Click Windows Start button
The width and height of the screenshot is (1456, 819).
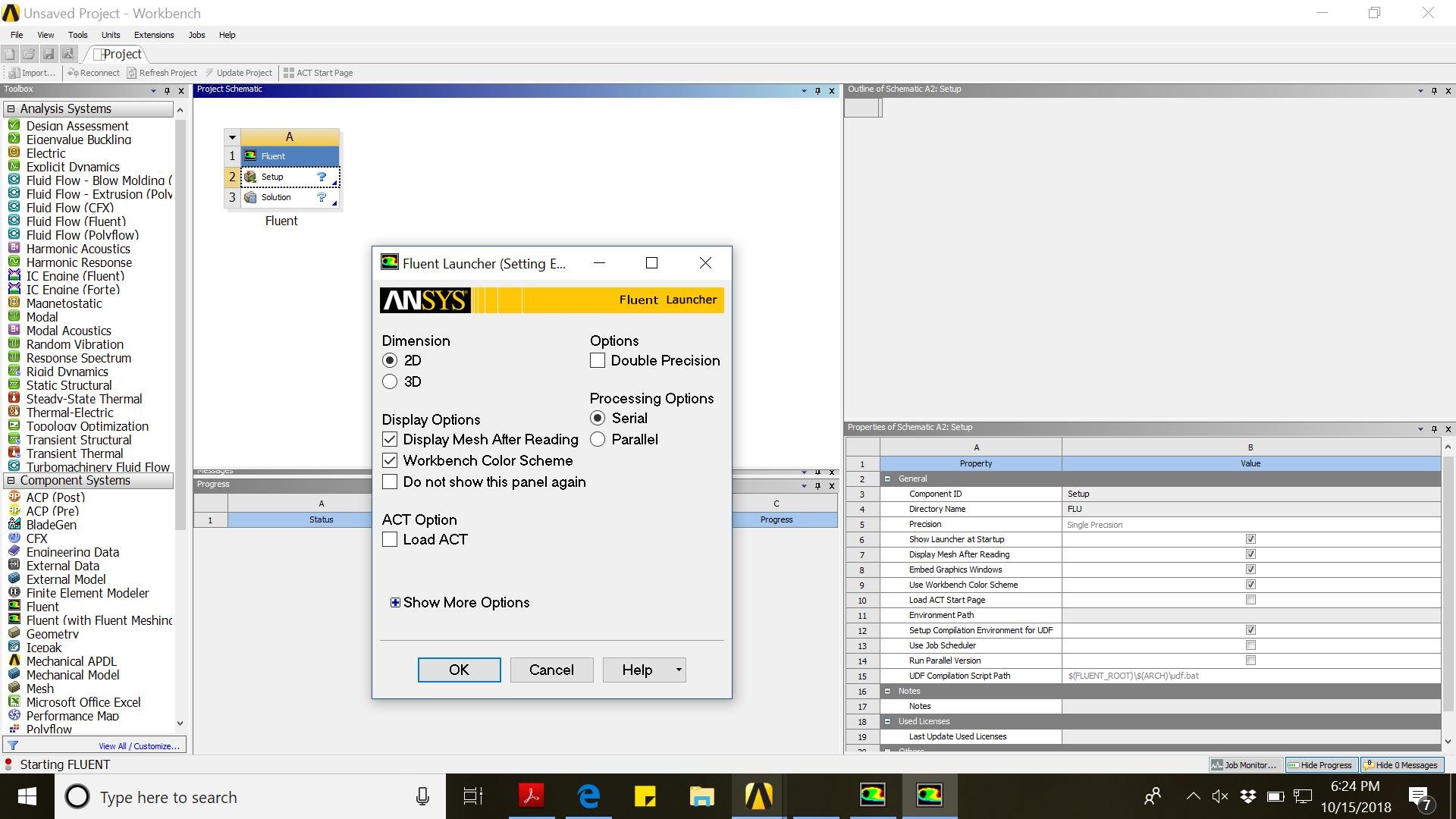(x=27, y=796)
